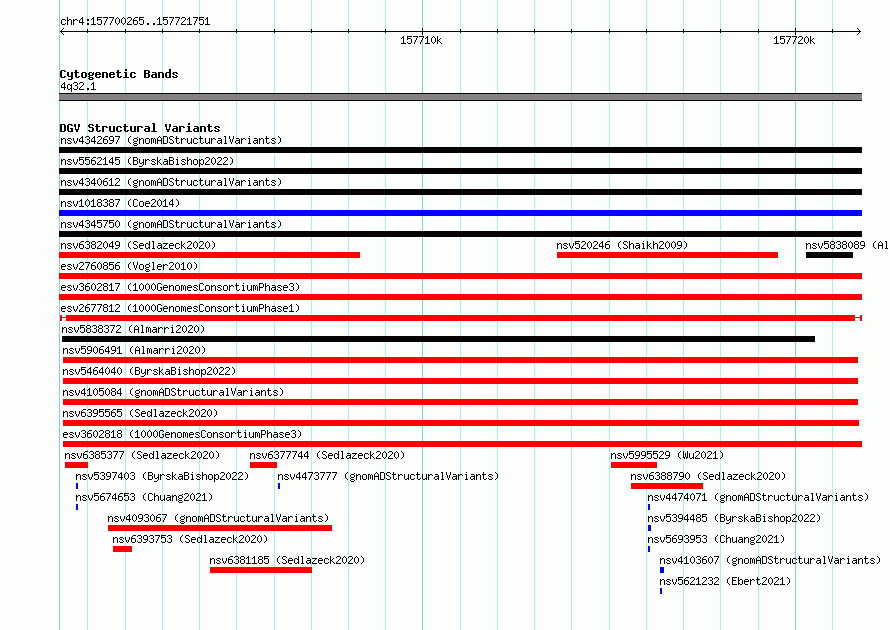This screenshot has height=630, width=890.
Task: Open nsv6388790 (Sedlazeck2020) label
Action: (708, 476)
